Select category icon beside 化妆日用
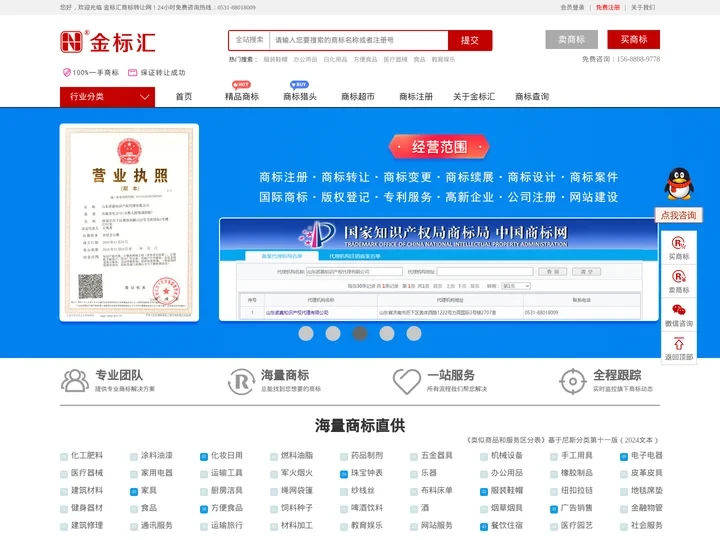Screen dimensions: 720x540 click(204, 456)
